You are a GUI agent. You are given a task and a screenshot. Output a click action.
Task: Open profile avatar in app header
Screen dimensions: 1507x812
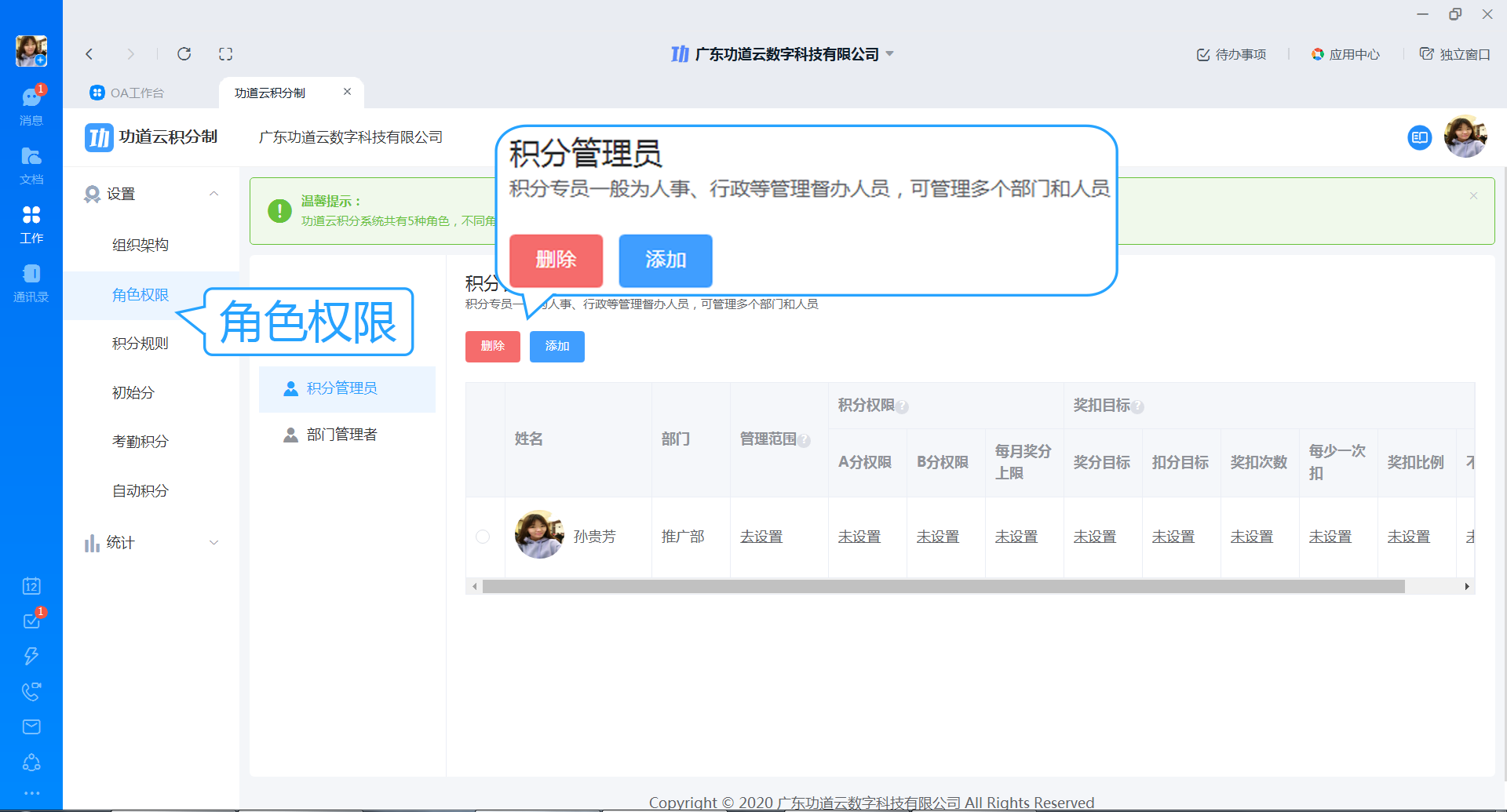[x=1465, y=137]
